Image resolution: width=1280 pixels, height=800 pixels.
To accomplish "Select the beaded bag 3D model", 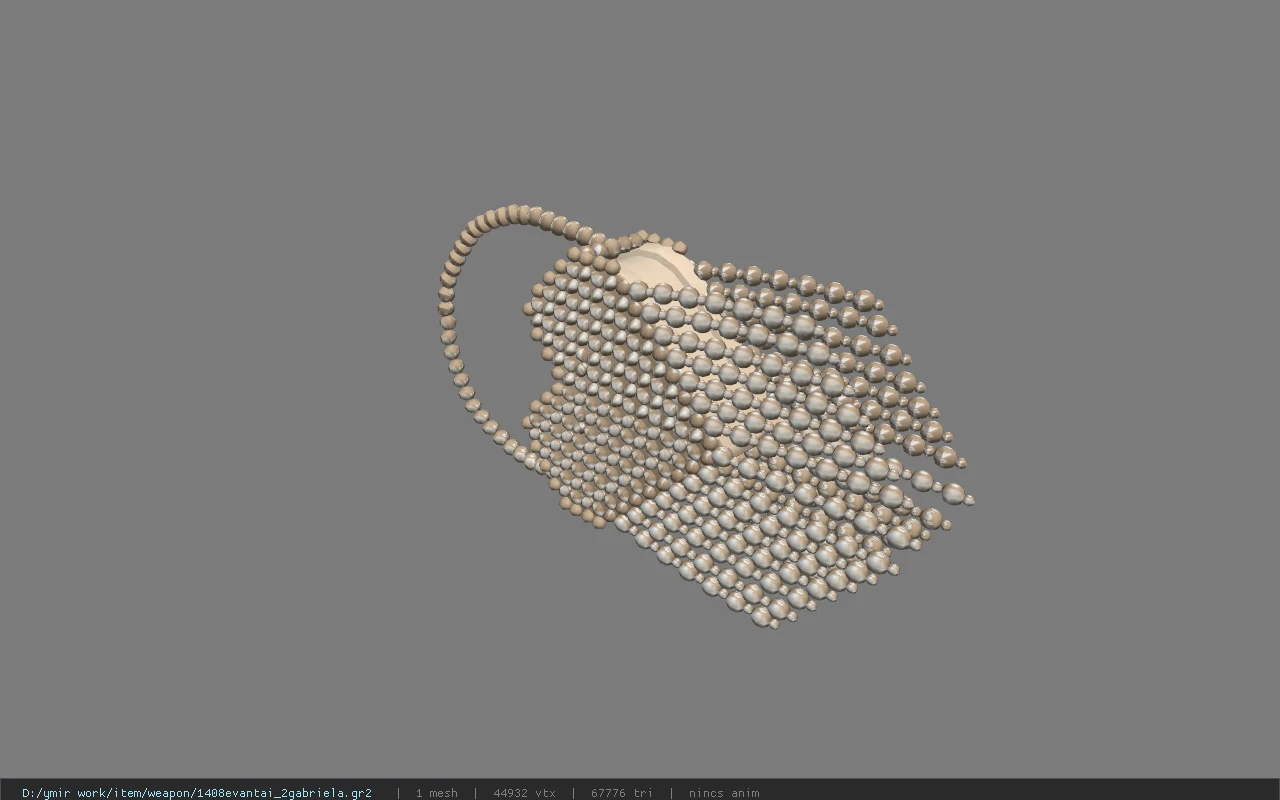I will [x=705, y=415].
